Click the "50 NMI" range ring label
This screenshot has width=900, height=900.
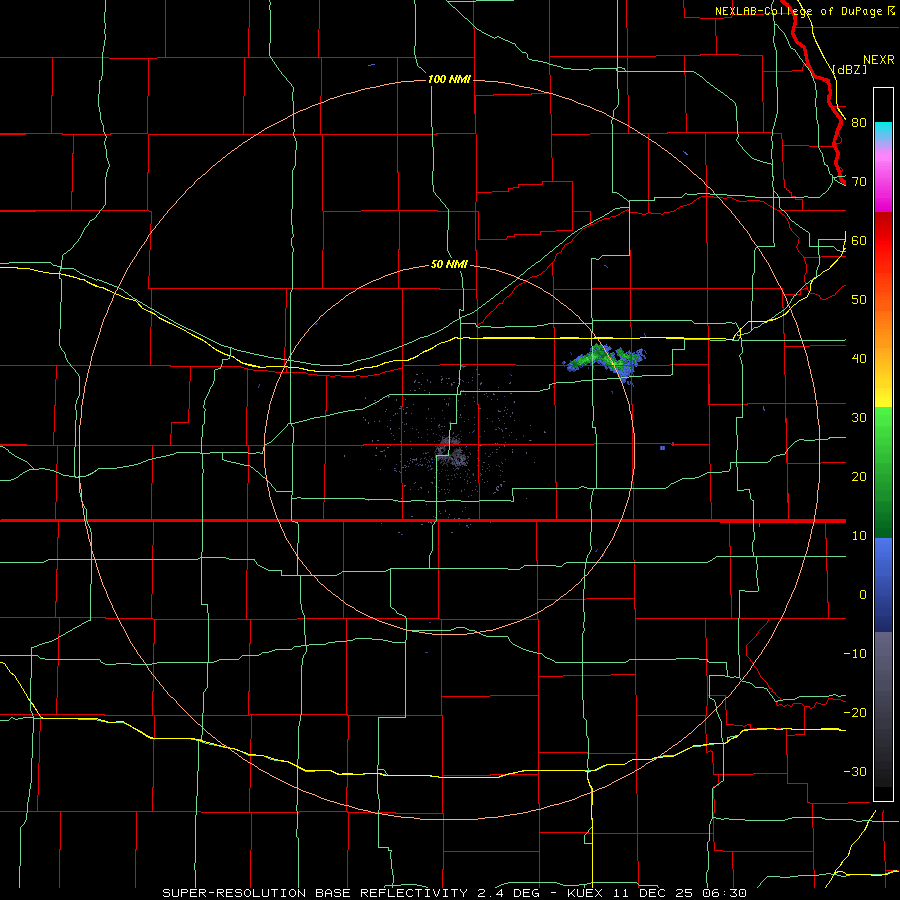(x=449, y=265)
